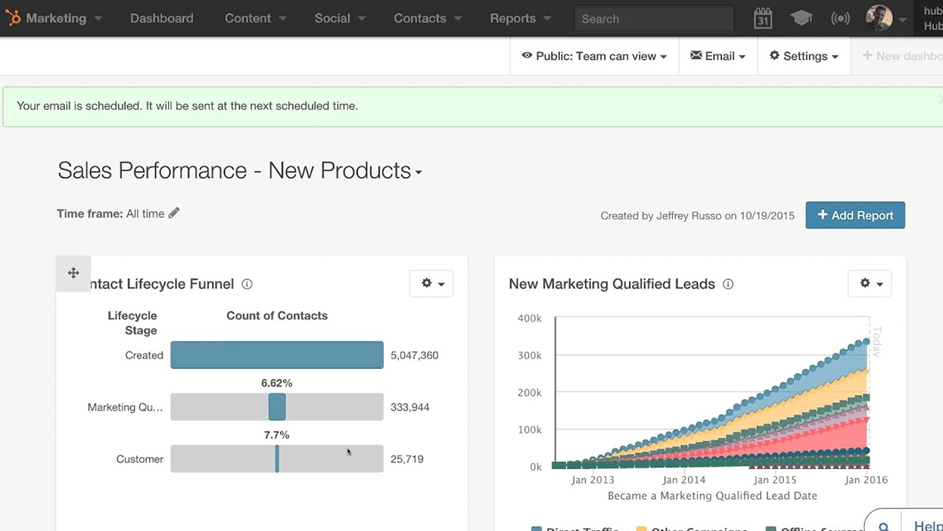Open the Contacts menu

point(428,18)
